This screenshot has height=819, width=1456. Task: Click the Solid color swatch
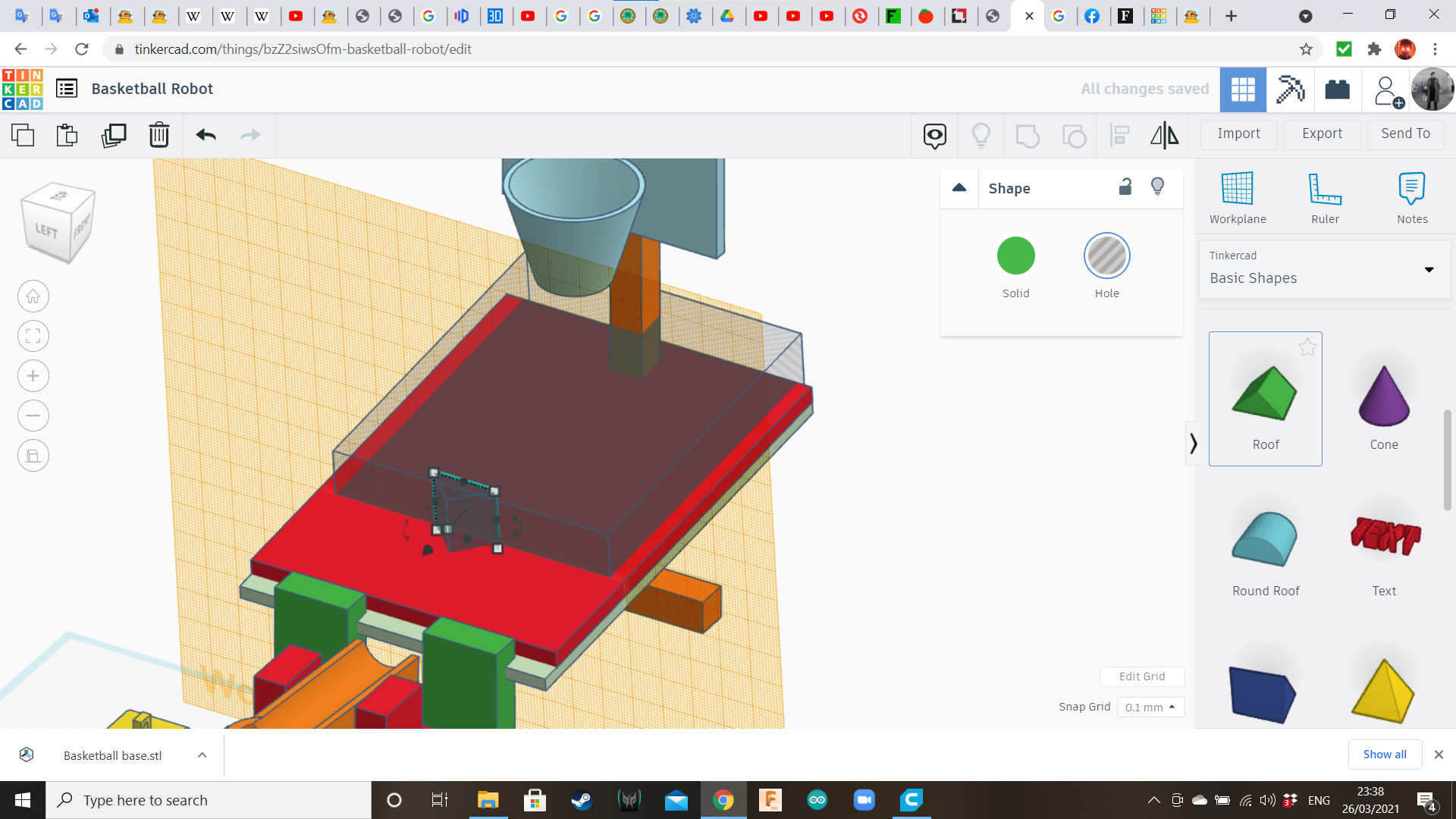click(1015, 256)
